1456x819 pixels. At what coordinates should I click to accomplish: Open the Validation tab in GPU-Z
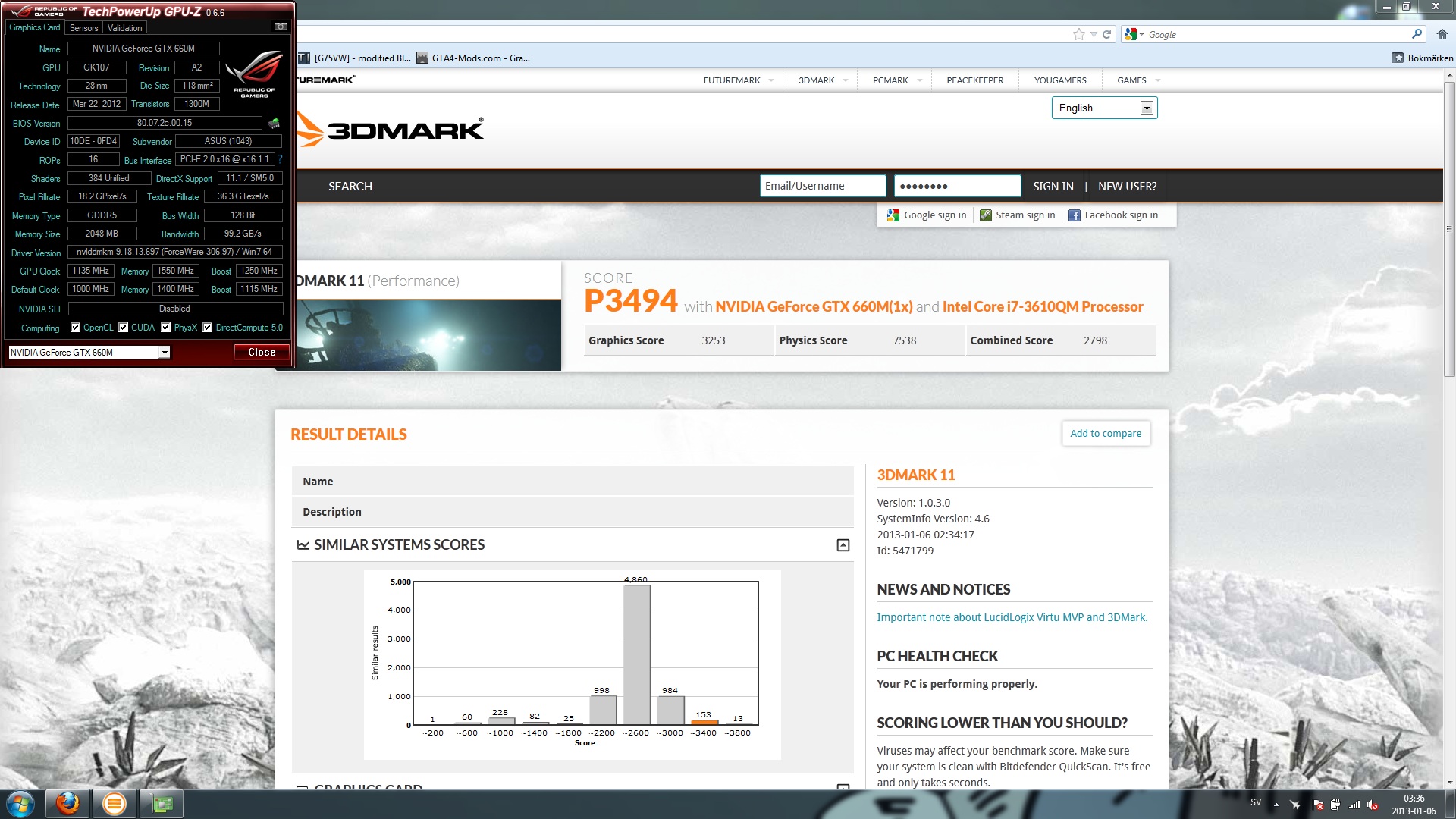click(124, 28)
